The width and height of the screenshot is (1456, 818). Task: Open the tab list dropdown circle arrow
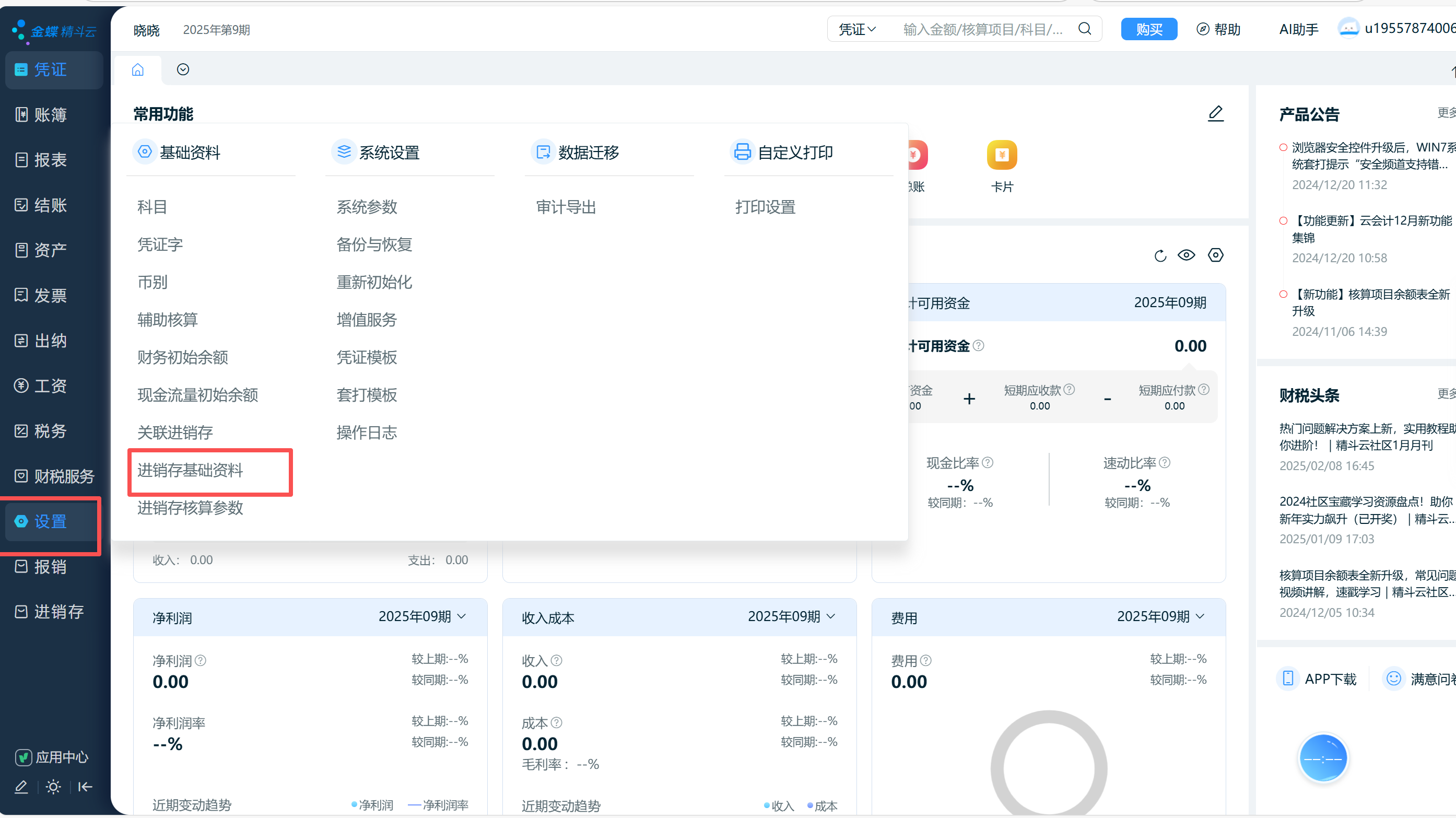click(183, 69)
